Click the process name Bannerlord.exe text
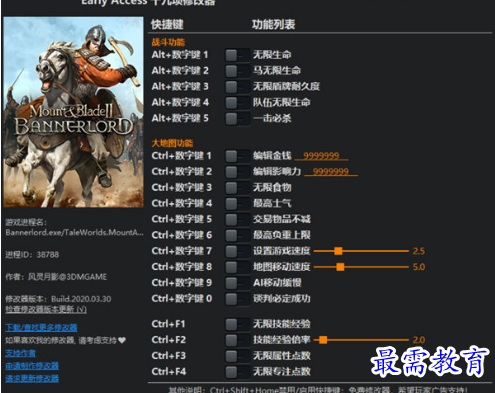This screenshot has width=495, height=393. [74, 232]
